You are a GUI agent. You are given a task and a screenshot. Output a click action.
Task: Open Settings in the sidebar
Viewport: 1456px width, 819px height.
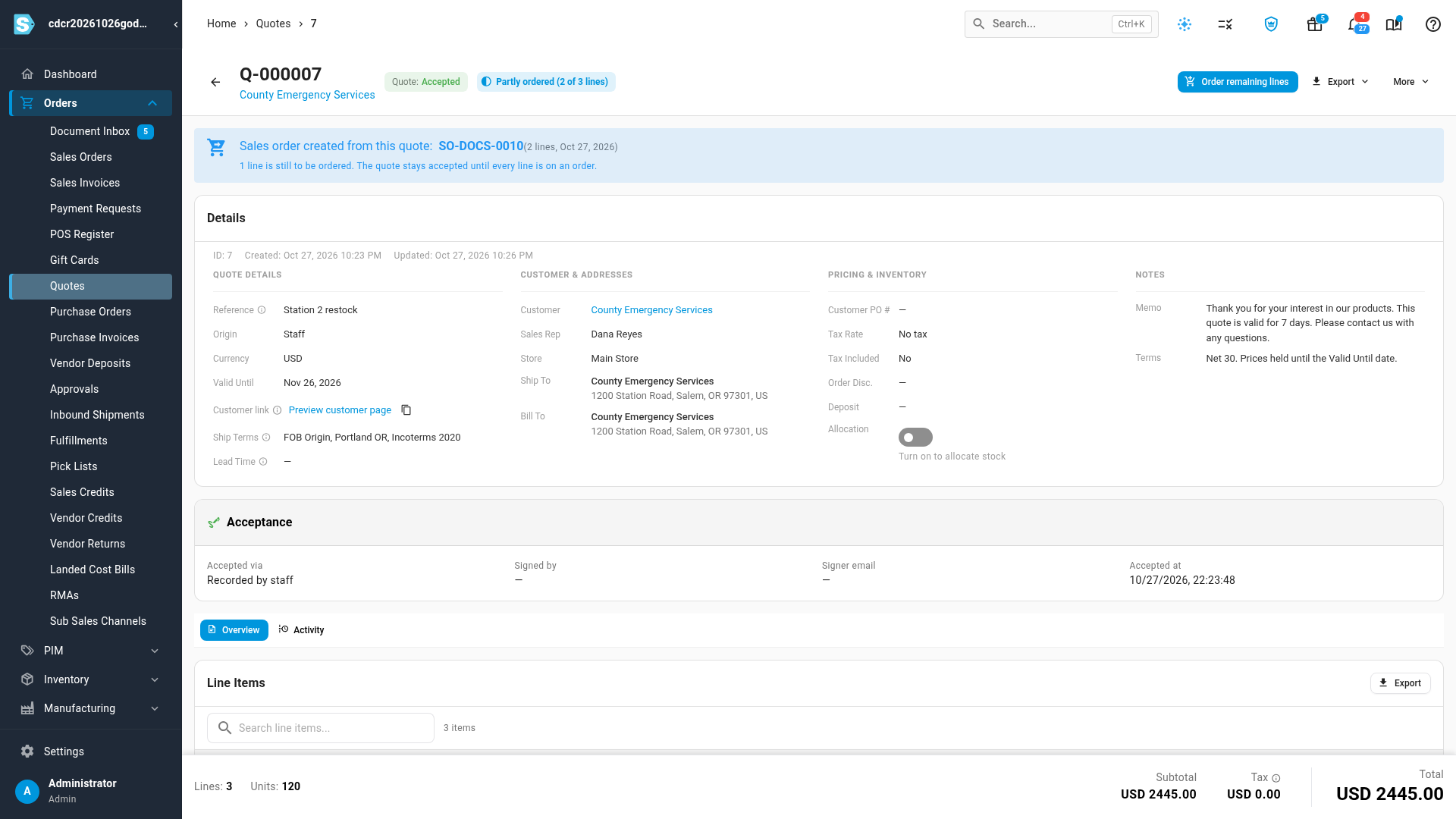[91, 752]
